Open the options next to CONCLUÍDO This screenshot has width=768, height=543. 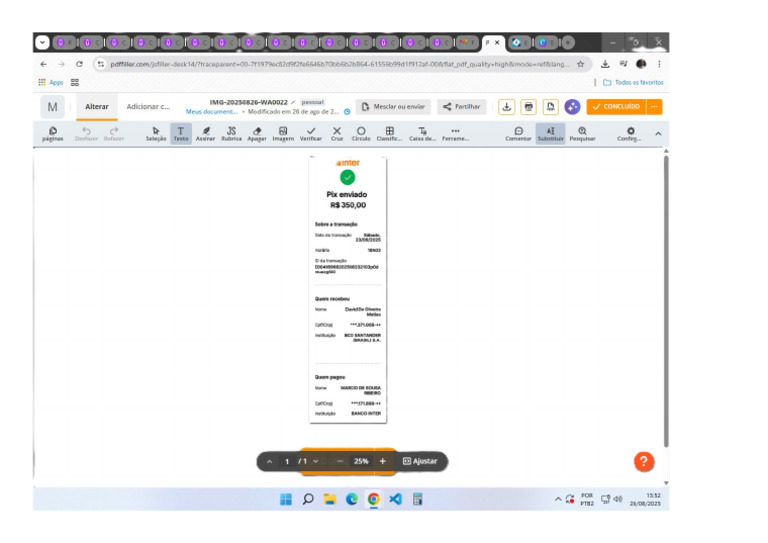[655, 107]
